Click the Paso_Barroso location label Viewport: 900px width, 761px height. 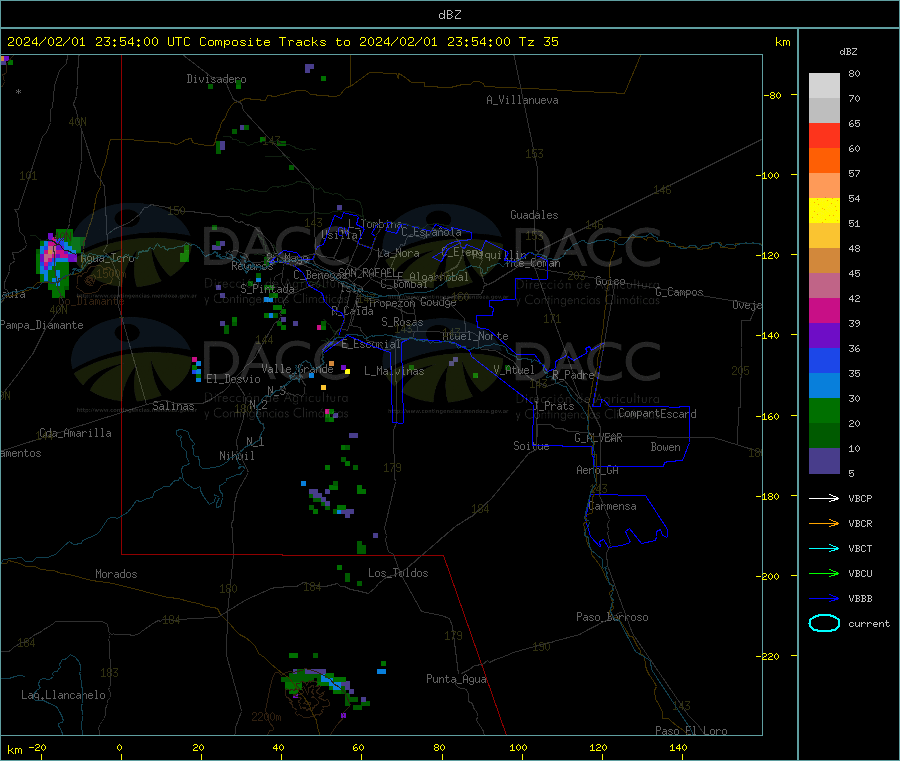612,617
